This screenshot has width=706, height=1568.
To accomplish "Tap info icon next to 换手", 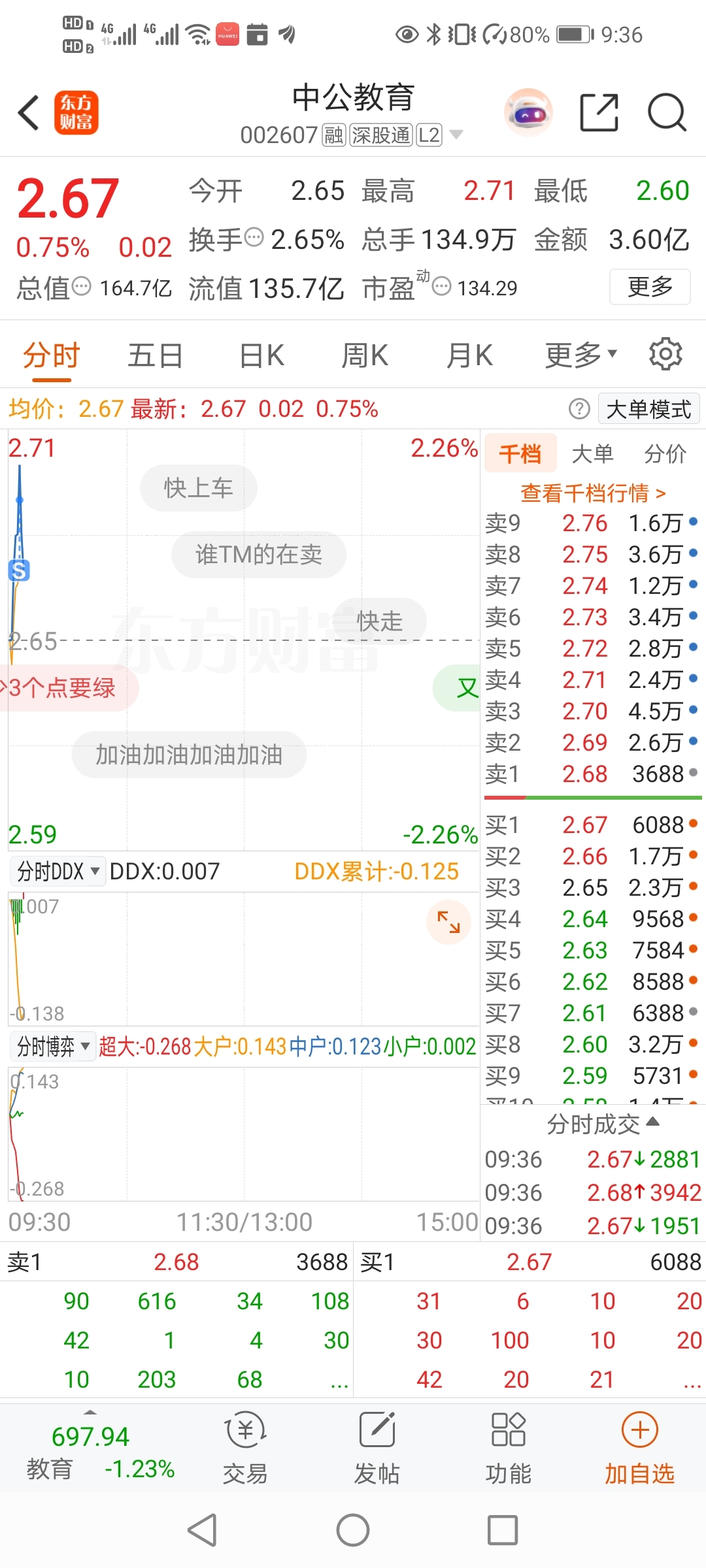I will coord(254,237).
